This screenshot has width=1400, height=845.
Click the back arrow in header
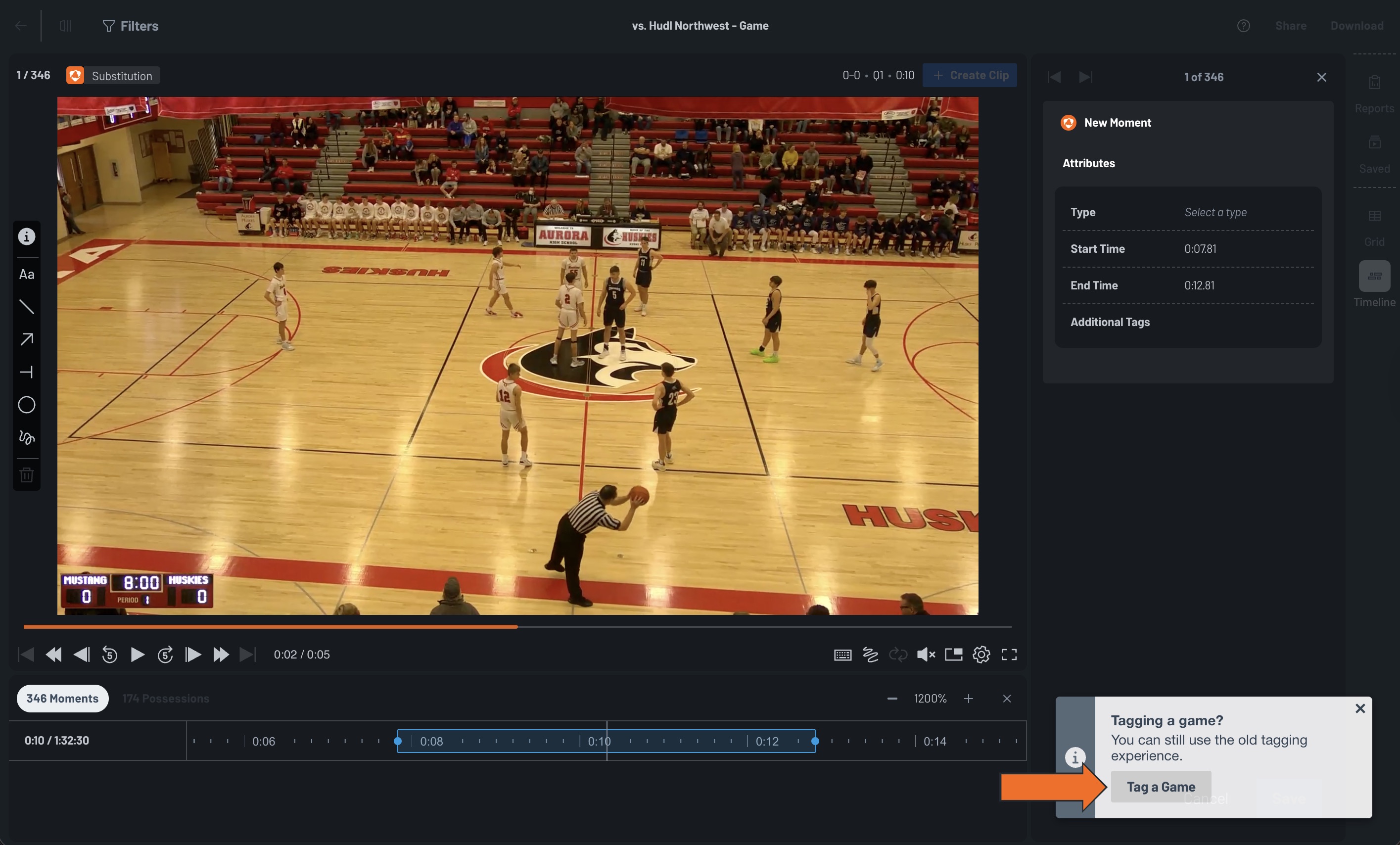[20, 26]
